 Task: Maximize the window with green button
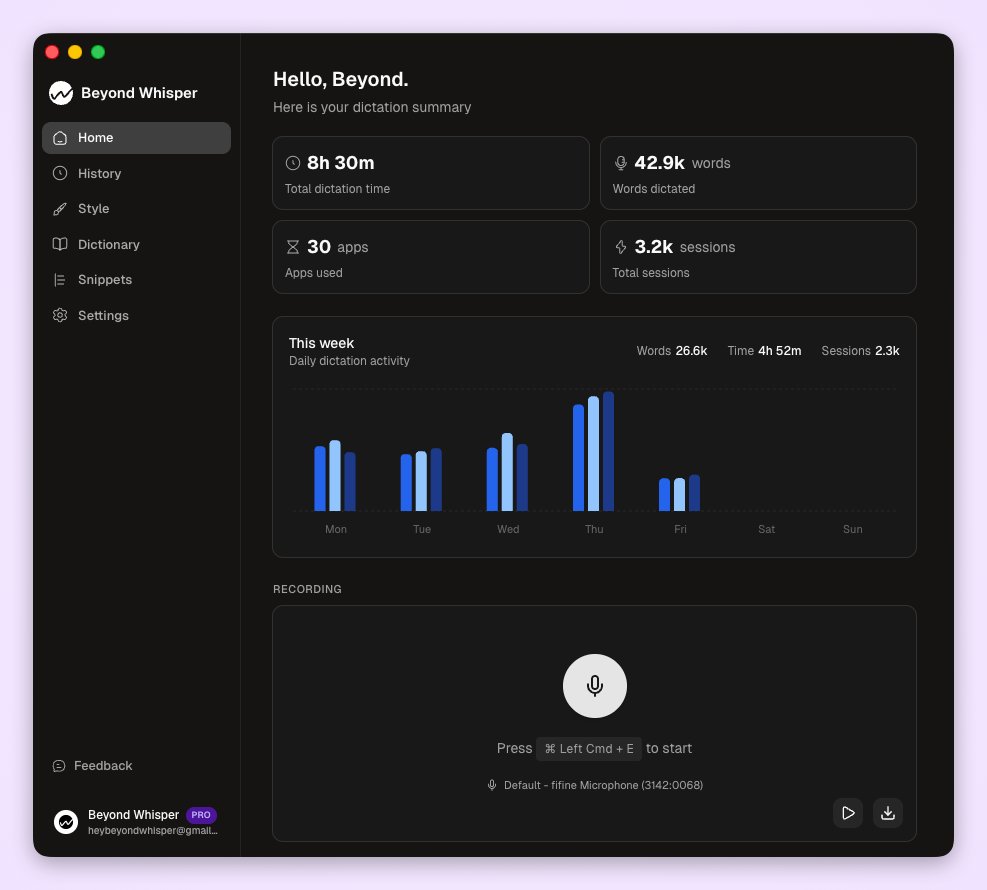pyautogui.click(x=98, y=52)
